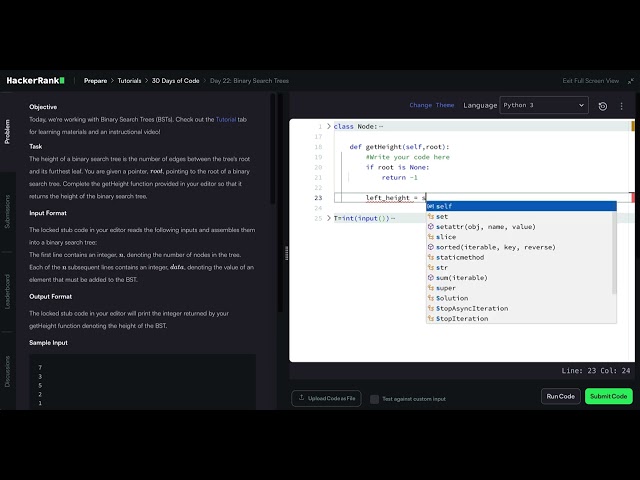Viewport: 640px width, 480px height.
Task: Reset code using the restore icon
Action: (x=602, y=106)
